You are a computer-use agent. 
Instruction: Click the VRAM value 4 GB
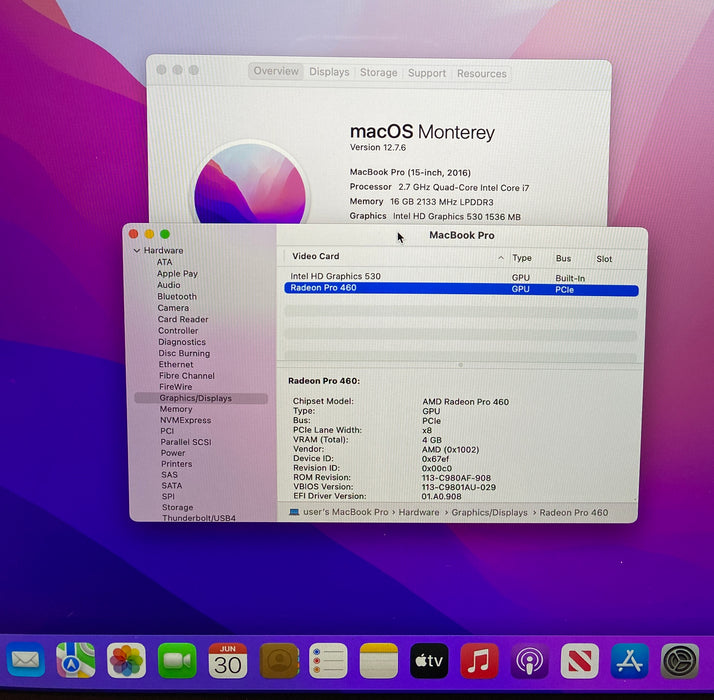pos(432,440)
